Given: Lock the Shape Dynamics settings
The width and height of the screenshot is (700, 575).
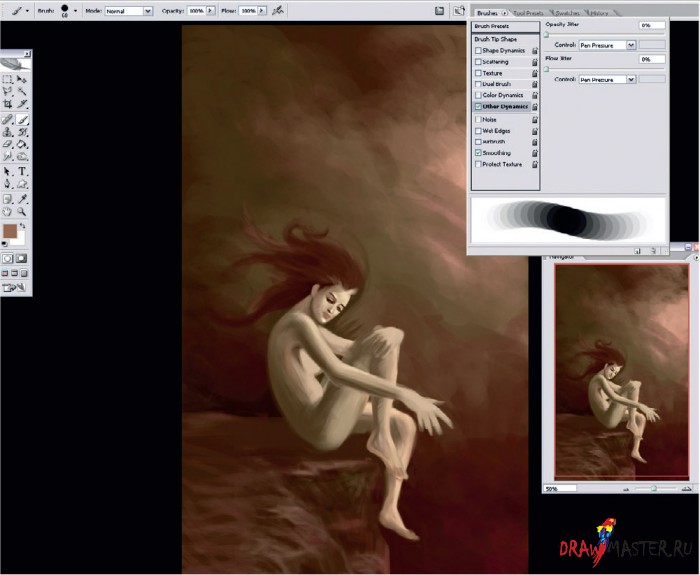Looking at the screenshot, I should point(534,50).
